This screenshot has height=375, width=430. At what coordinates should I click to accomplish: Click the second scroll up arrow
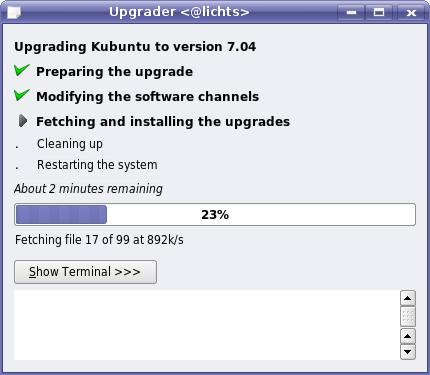coord(408,336)
